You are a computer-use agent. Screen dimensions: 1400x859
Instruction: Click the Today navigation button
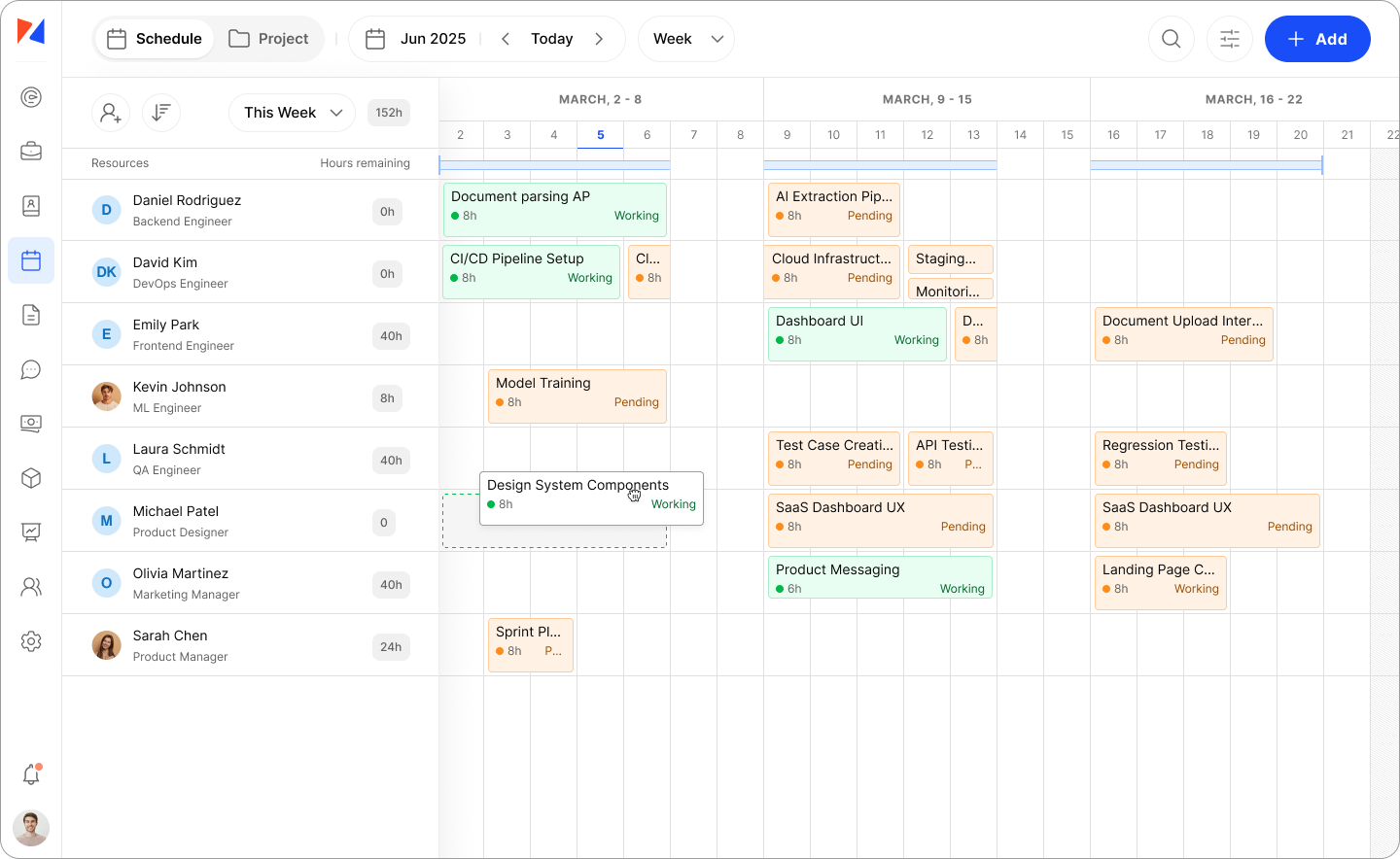[552, 39]
